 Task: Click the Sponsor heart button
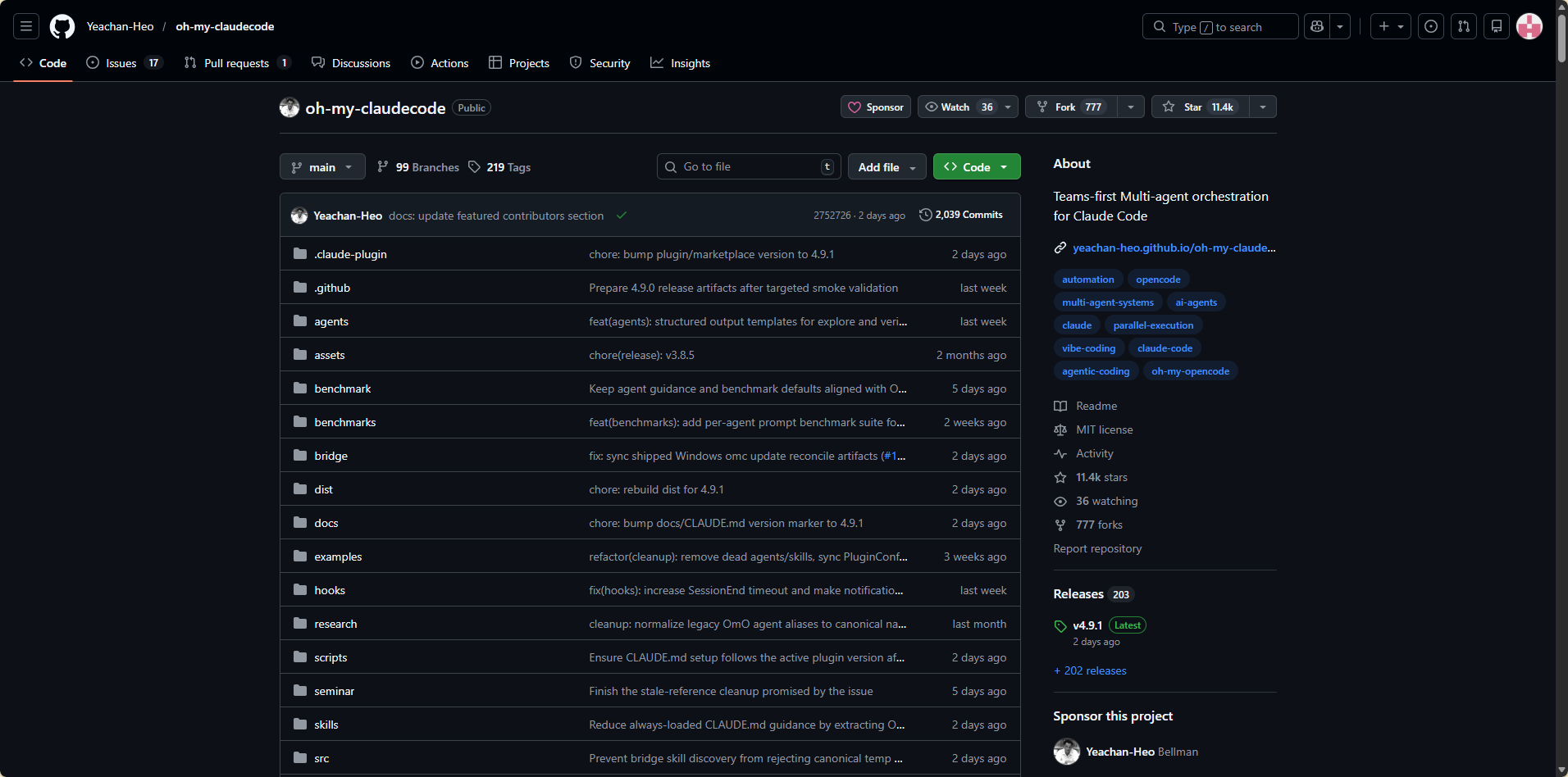pyautogui.click(x=875, y=107)
